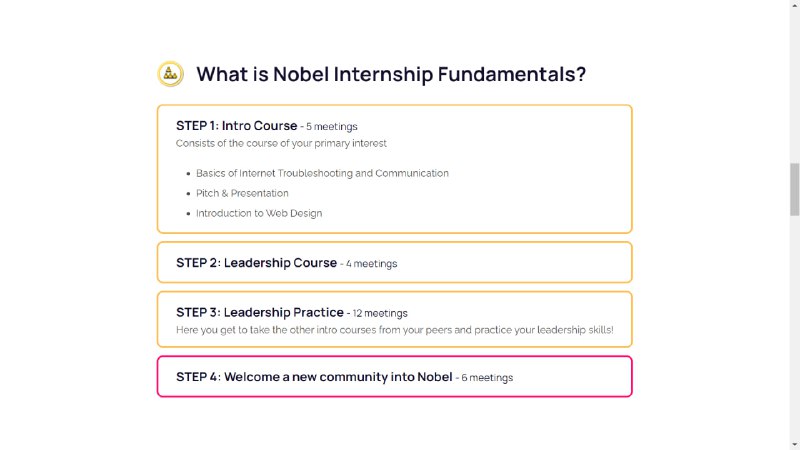
Task: Click the scroll up arrow of the page scrollbar
Action: (794, 4)
